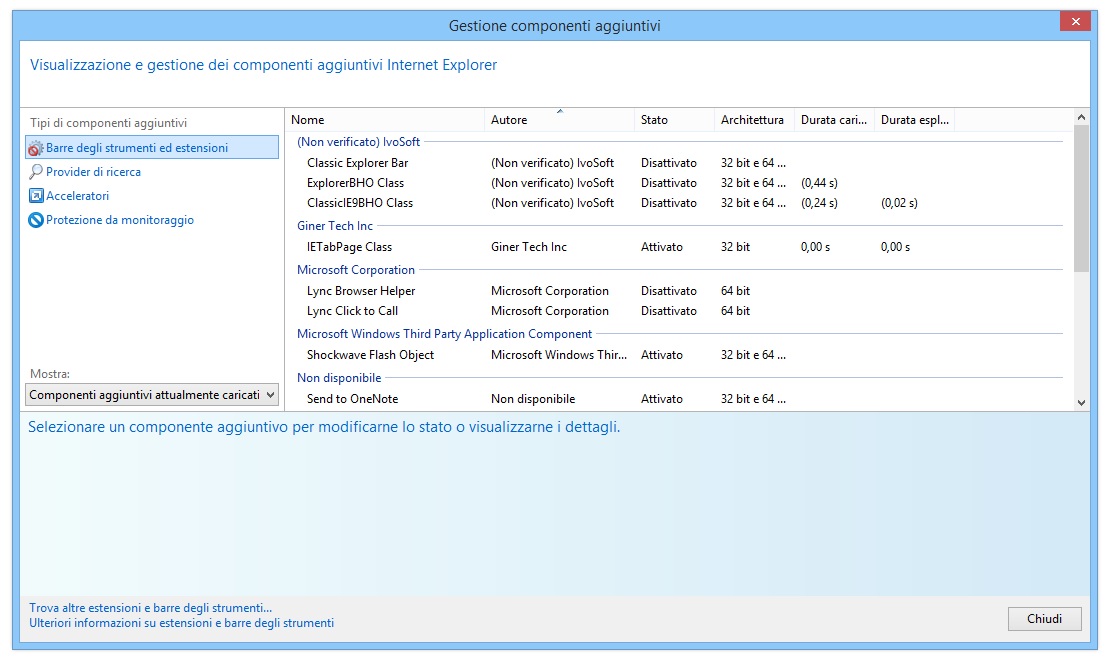This screenshot has height=658, width=1115.
Task: Click the Non disponibile group header
Action: point(339,378)
